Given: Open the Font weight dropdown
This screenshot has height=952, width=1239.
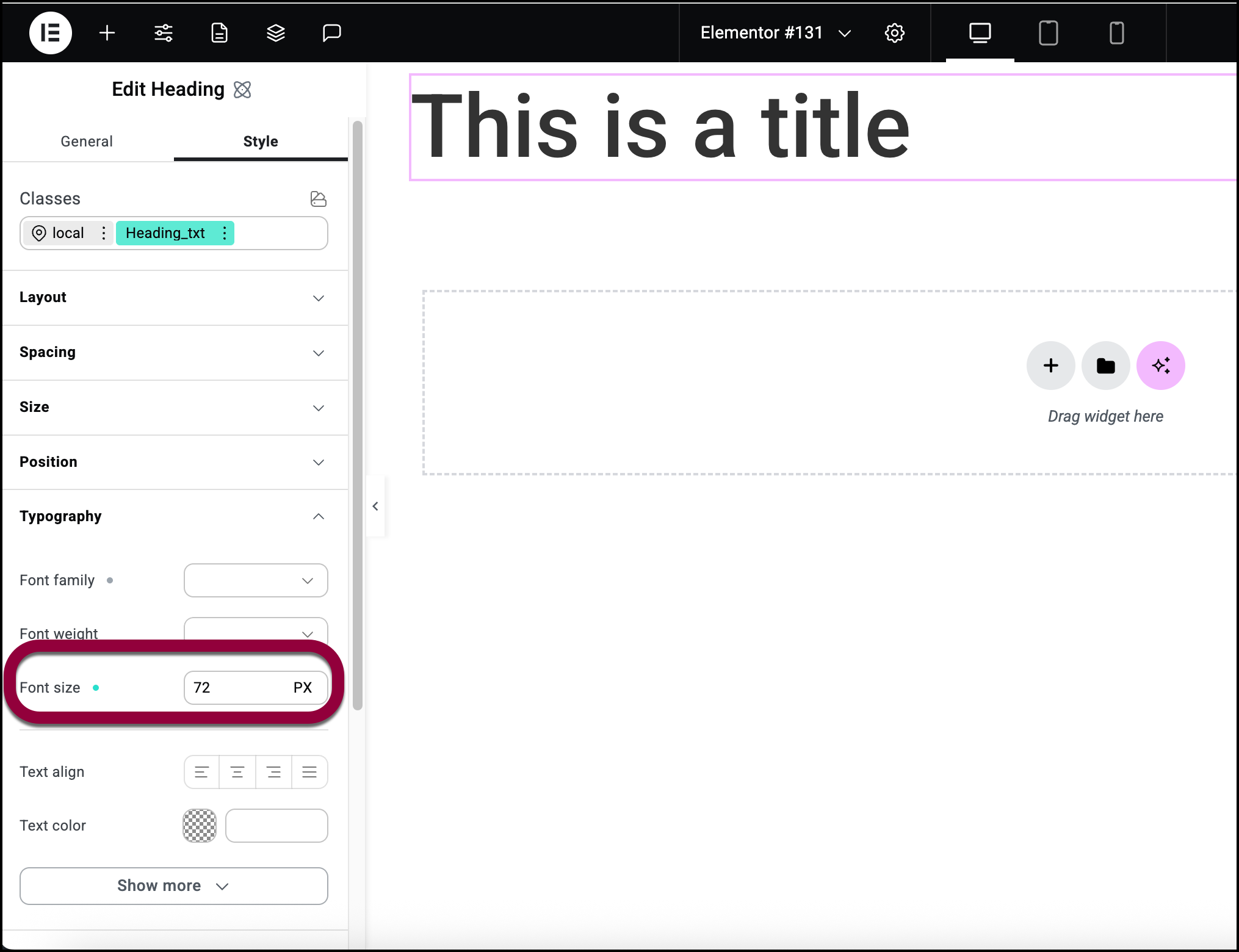Looking at the screenshot, I should [x=256, y=631].
